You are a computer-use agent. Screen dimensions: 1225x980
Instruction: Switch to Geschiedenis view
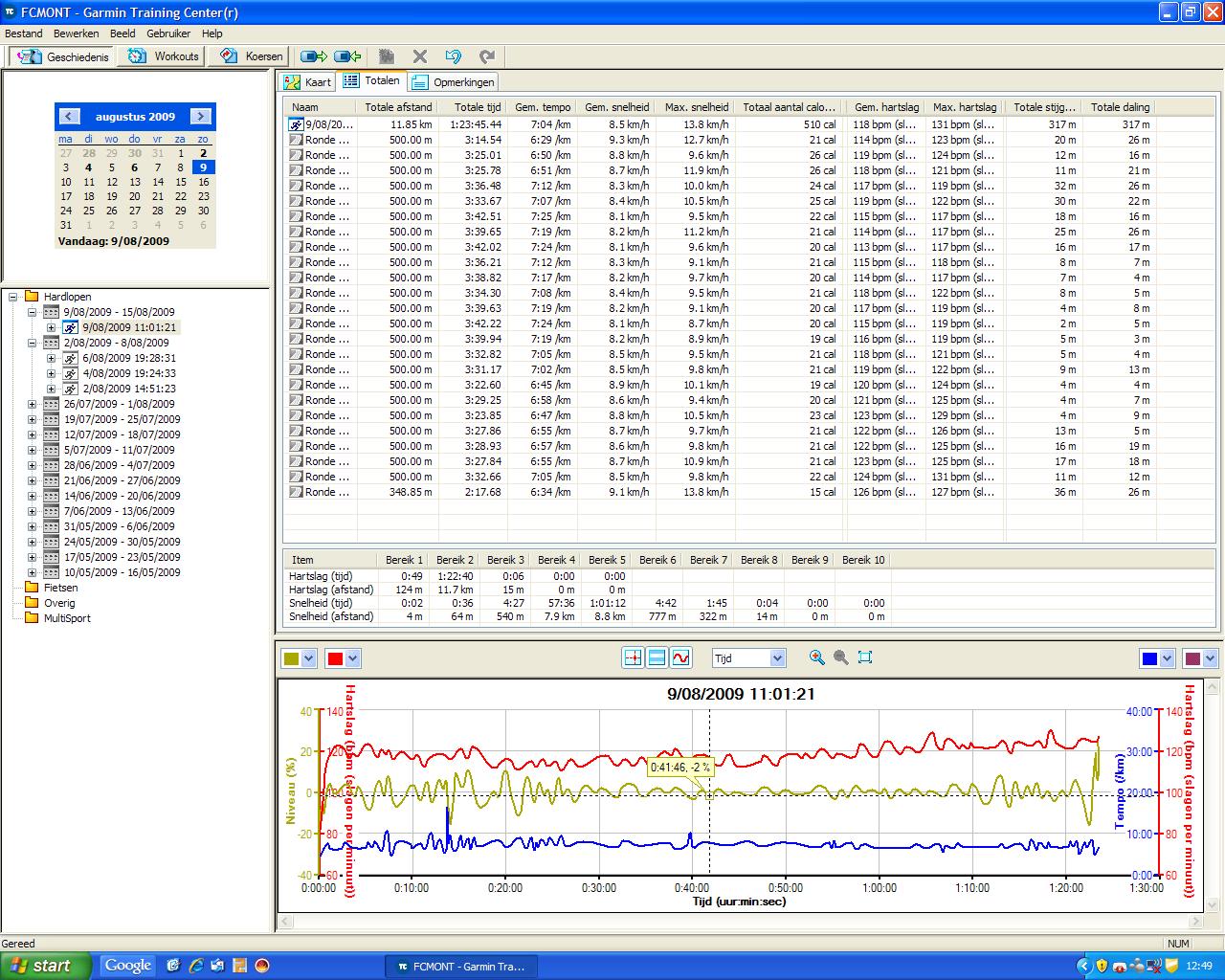coord(62,56)
